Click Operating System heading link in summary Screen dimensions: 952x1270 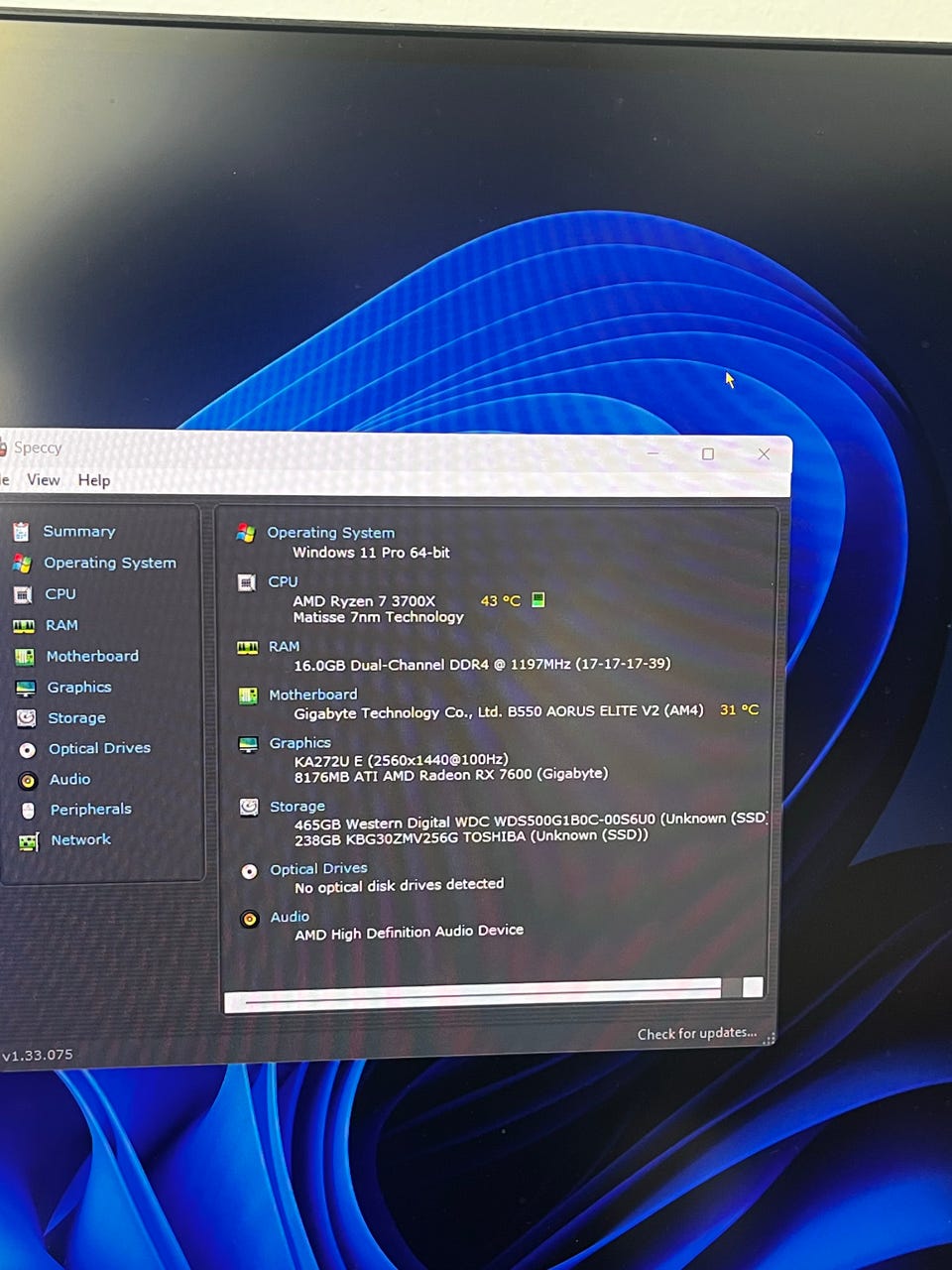[x=330, y=532]
